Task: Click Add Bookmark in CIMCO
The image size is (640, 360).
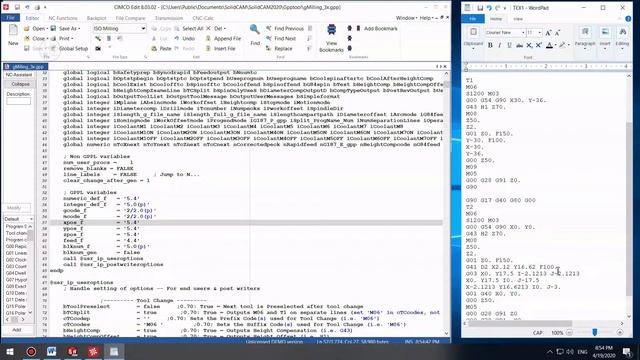Action: click(377, 29)
